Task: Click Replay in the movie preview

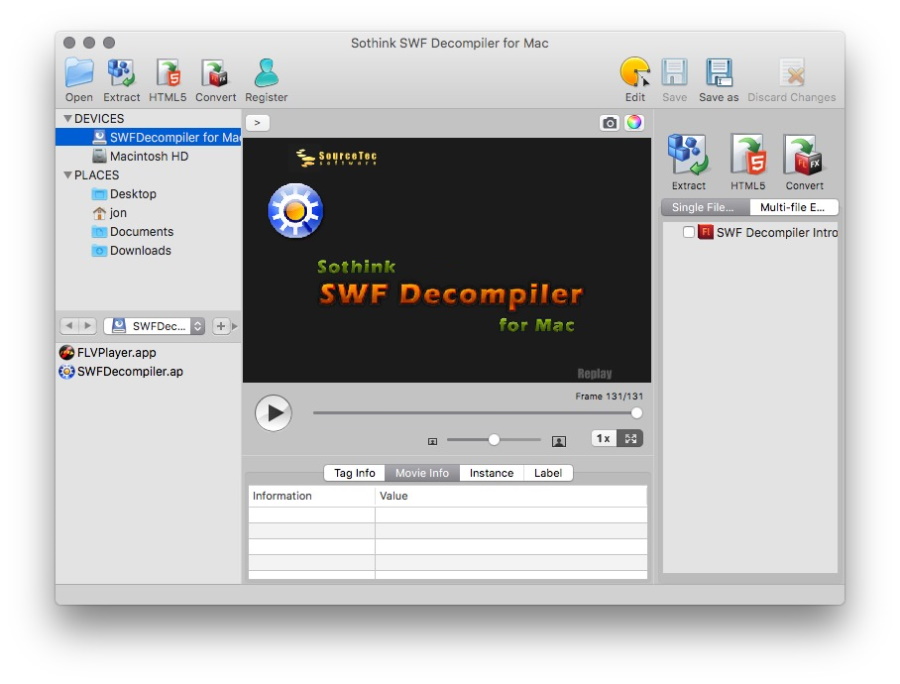Action: pyautogui.click(x=594, y=374)
